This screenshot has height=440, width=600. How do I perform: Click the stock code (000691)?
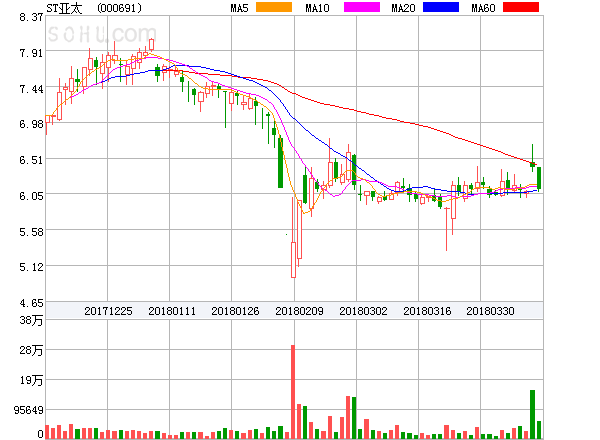pos(119,8)
